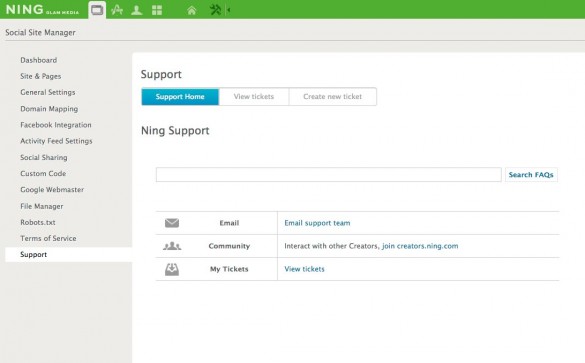Click into the FAQ search field
The width and height of the screenshot is (585, 363).
click(329, 175)
